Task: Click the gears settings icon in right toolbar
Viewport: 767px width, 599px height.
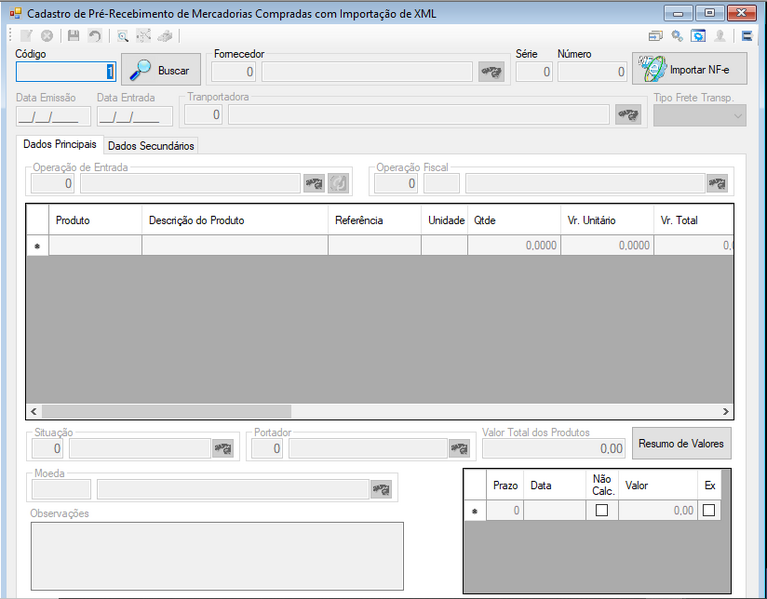Action: coord(677,36)
